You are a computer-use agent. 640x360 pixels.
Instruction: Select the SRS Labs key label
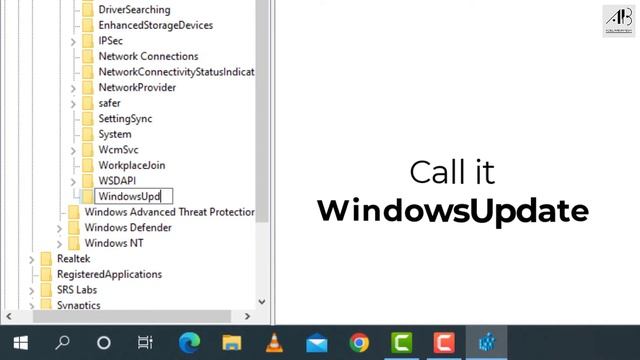click(77, 290)
